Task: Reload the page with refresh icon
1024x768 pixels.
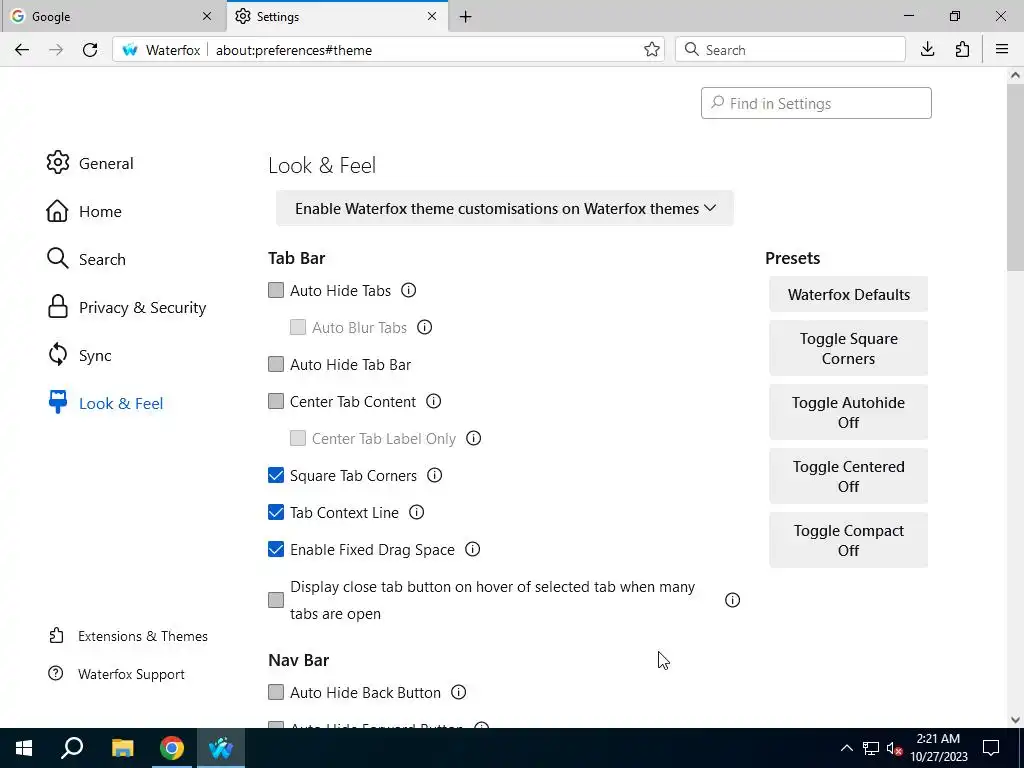Action: click(90, 50)
